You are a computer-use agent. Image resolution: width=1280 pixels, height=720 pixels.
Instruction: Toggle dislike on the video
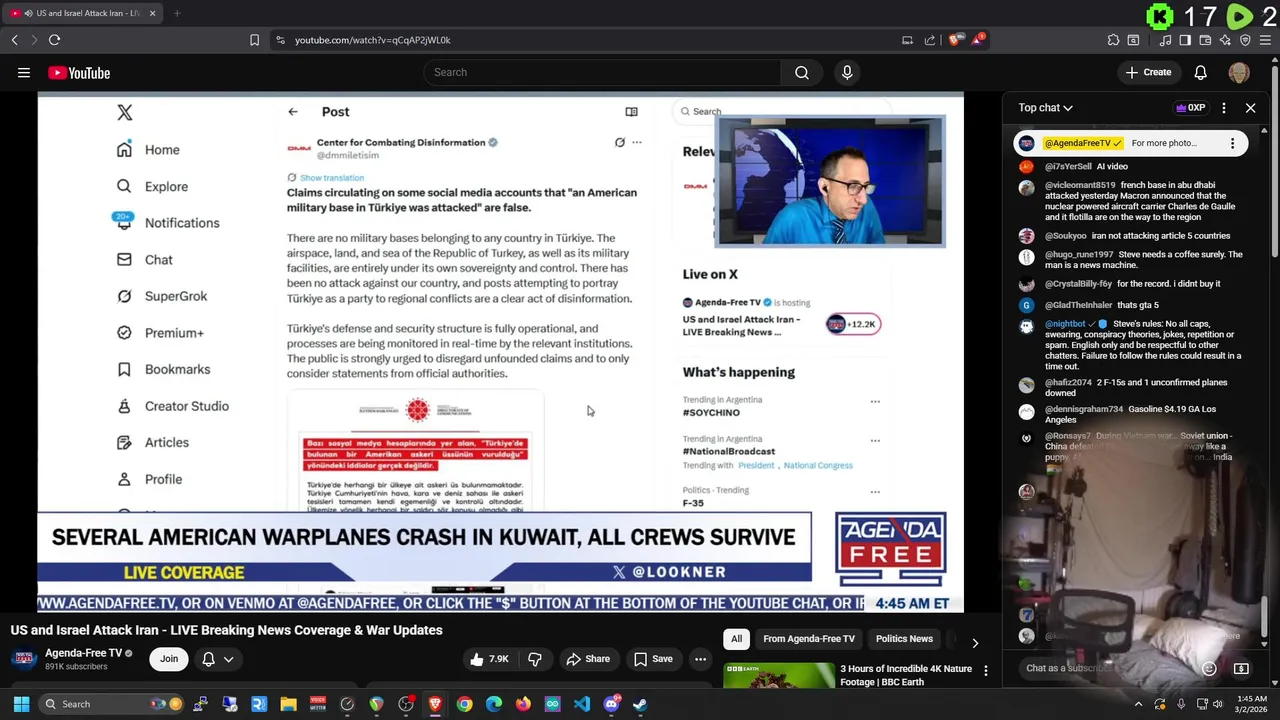pyautogui.click(x=535, y=659)
